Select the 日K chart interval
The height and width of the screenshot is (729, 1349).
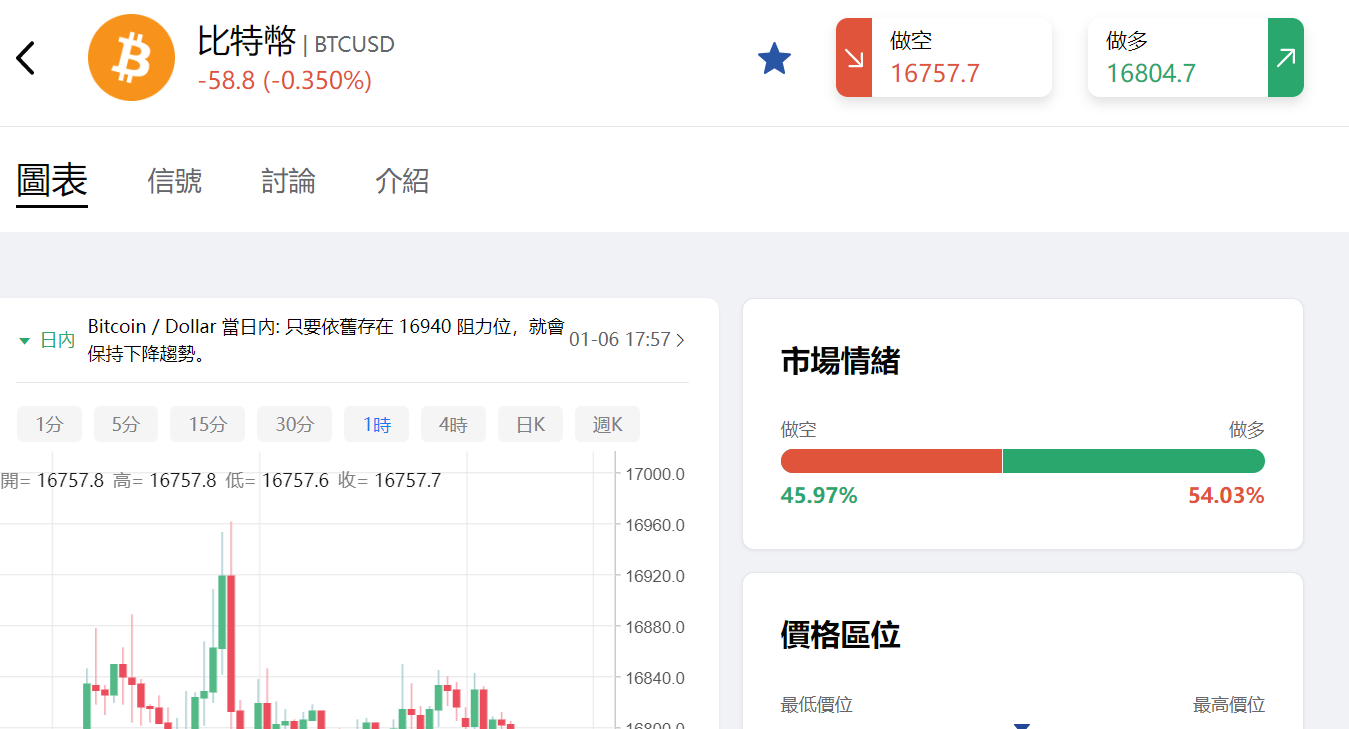pyautogui.click(x=531, y=424)
